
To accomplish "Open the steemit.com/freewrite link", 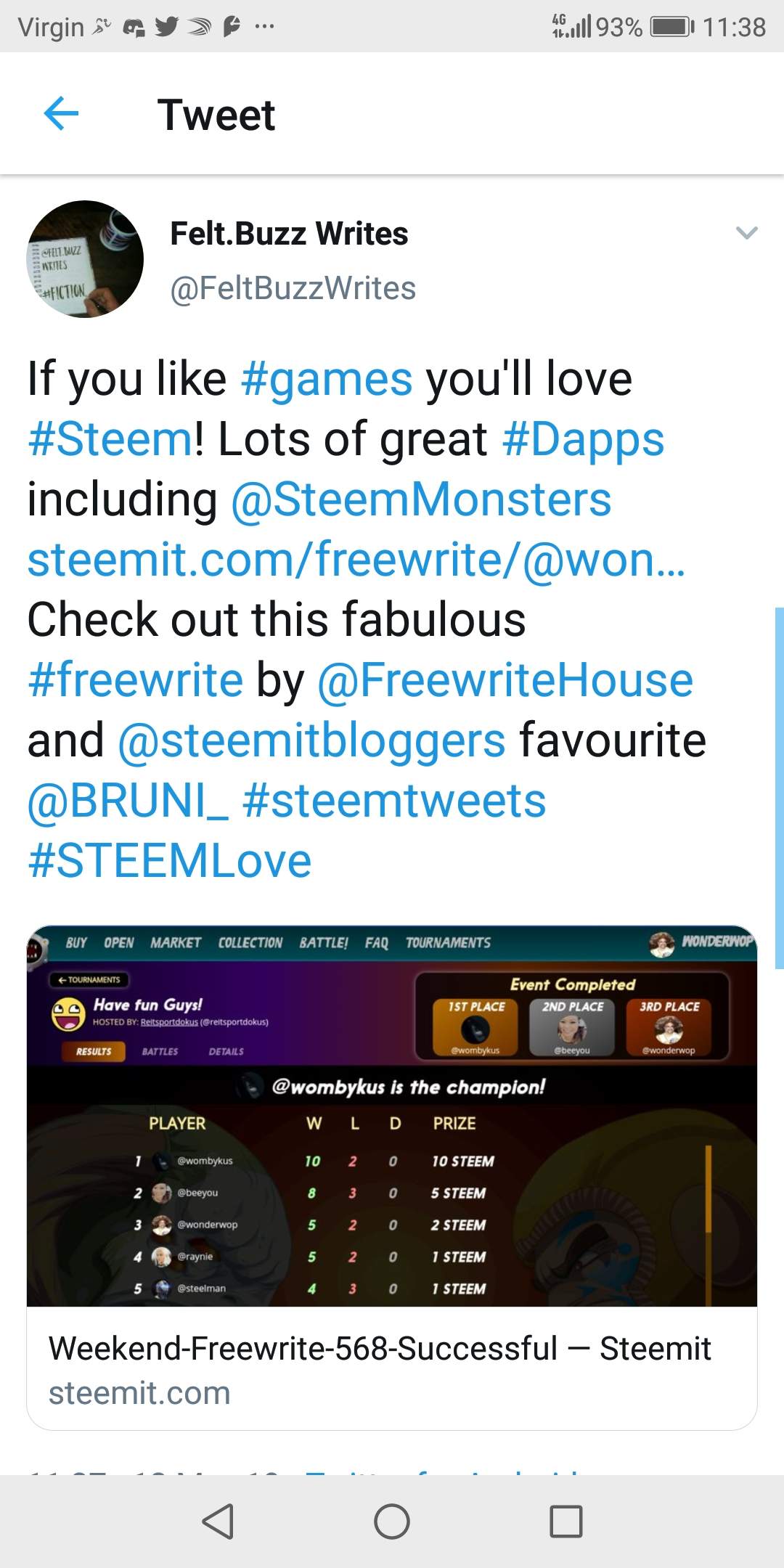I will tap(356, 560).
